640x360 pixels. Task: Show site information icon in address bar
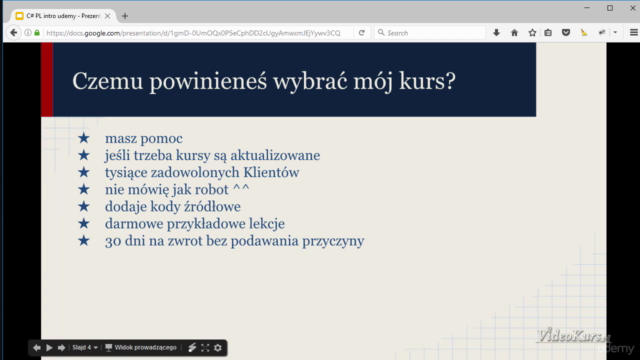(x=27, y=33)
